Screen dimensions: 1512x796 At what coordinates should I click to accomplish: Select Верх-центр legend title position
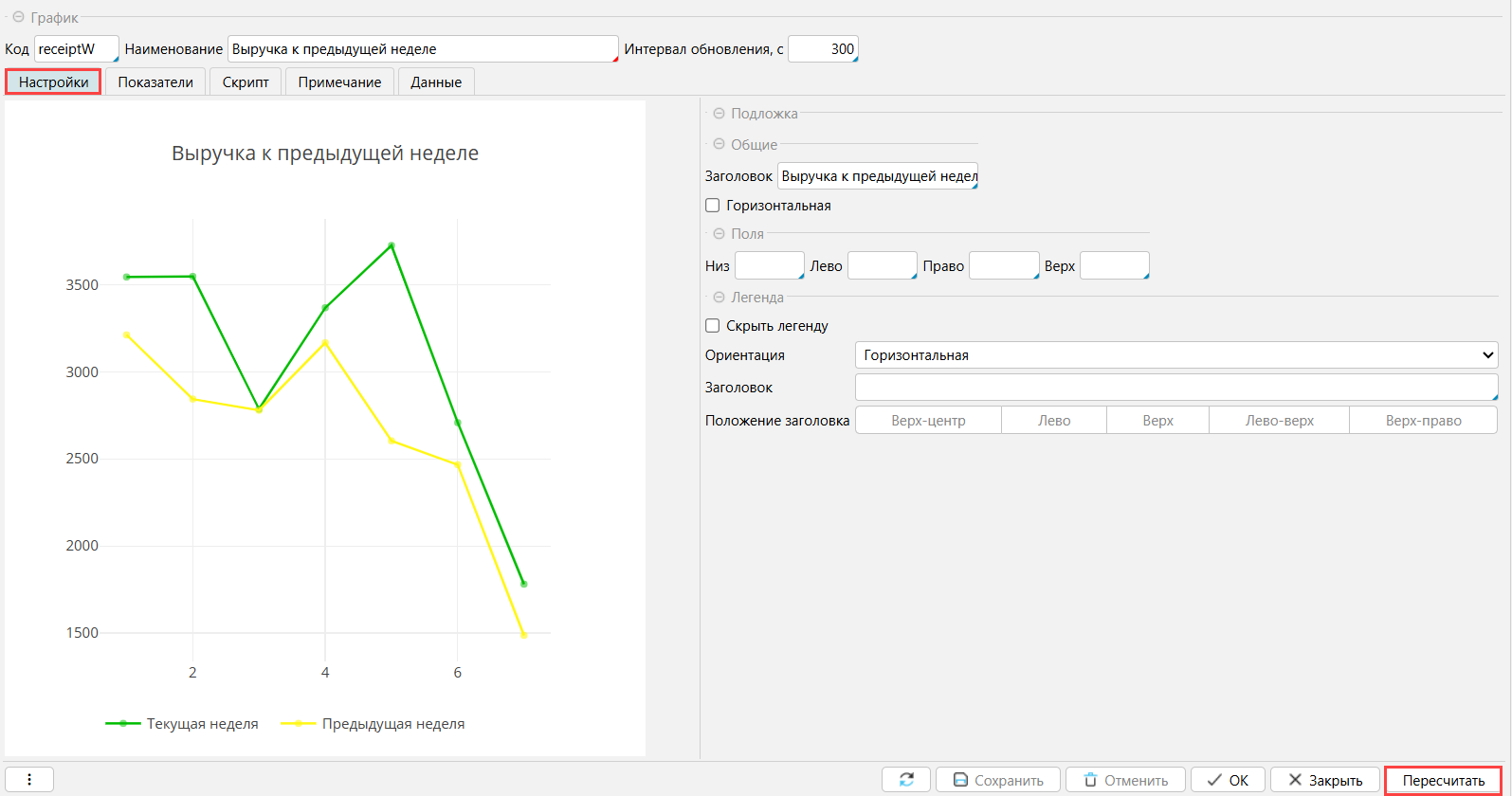pyautogui.click(x=928, y=421)
